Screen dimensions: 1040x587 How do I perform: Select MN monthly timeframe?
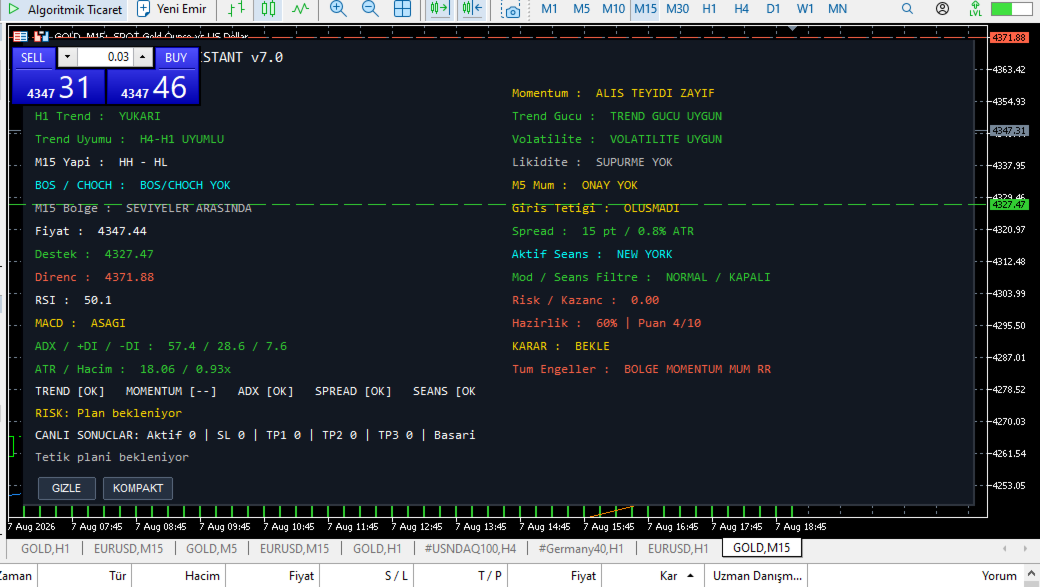837,9
